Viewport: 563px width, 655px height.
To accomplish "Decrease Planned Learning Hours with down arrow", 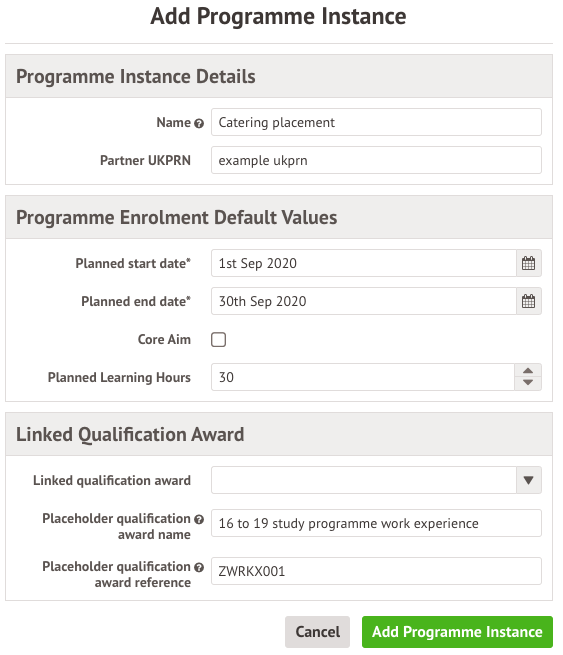I will pyautogui.click(x=528, y=383).
